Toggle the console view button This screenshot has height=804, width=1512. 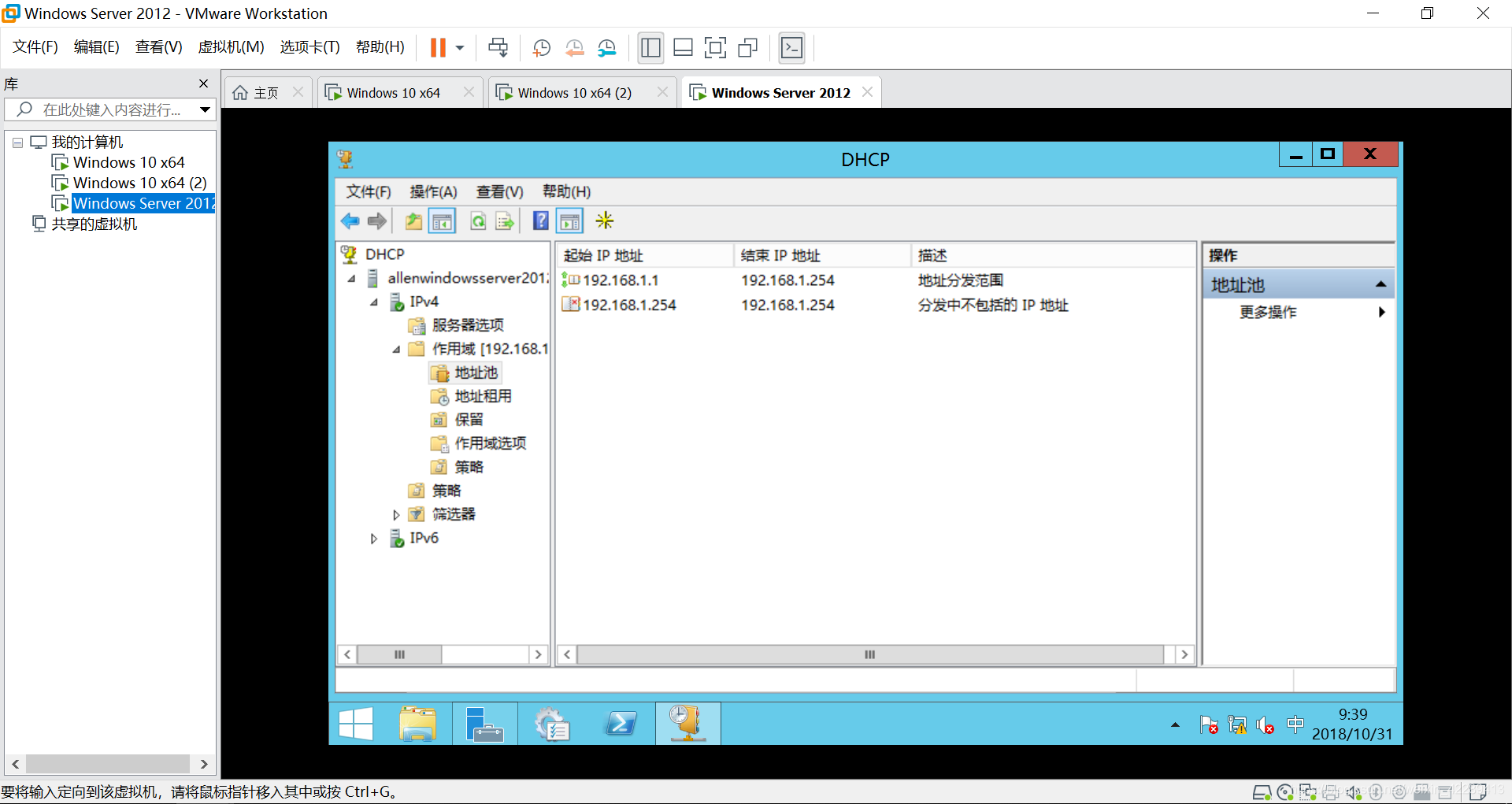(791, 48)
